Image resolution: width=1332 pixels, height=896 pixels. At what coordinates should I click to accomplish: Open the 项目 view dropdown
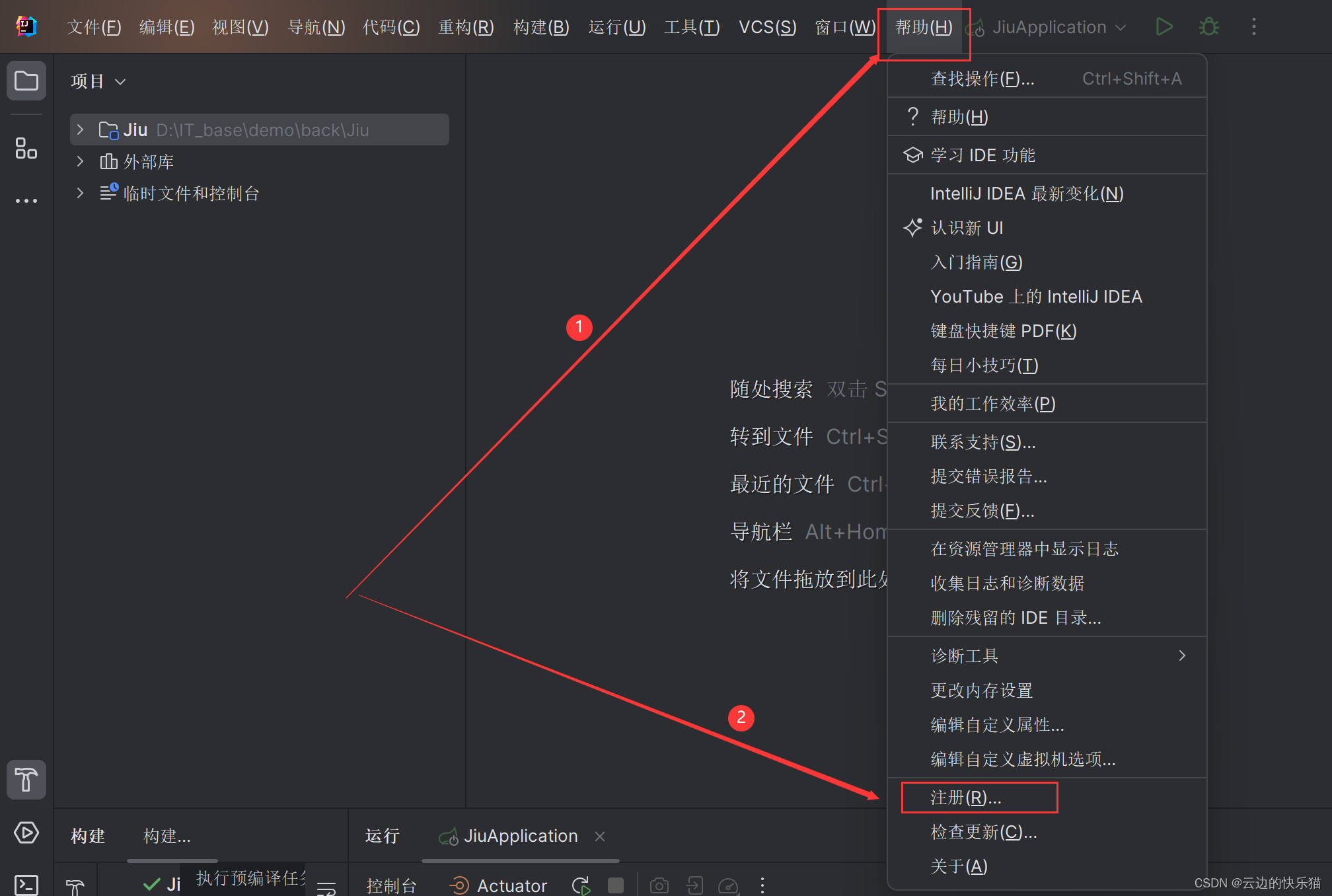(98, 81)
